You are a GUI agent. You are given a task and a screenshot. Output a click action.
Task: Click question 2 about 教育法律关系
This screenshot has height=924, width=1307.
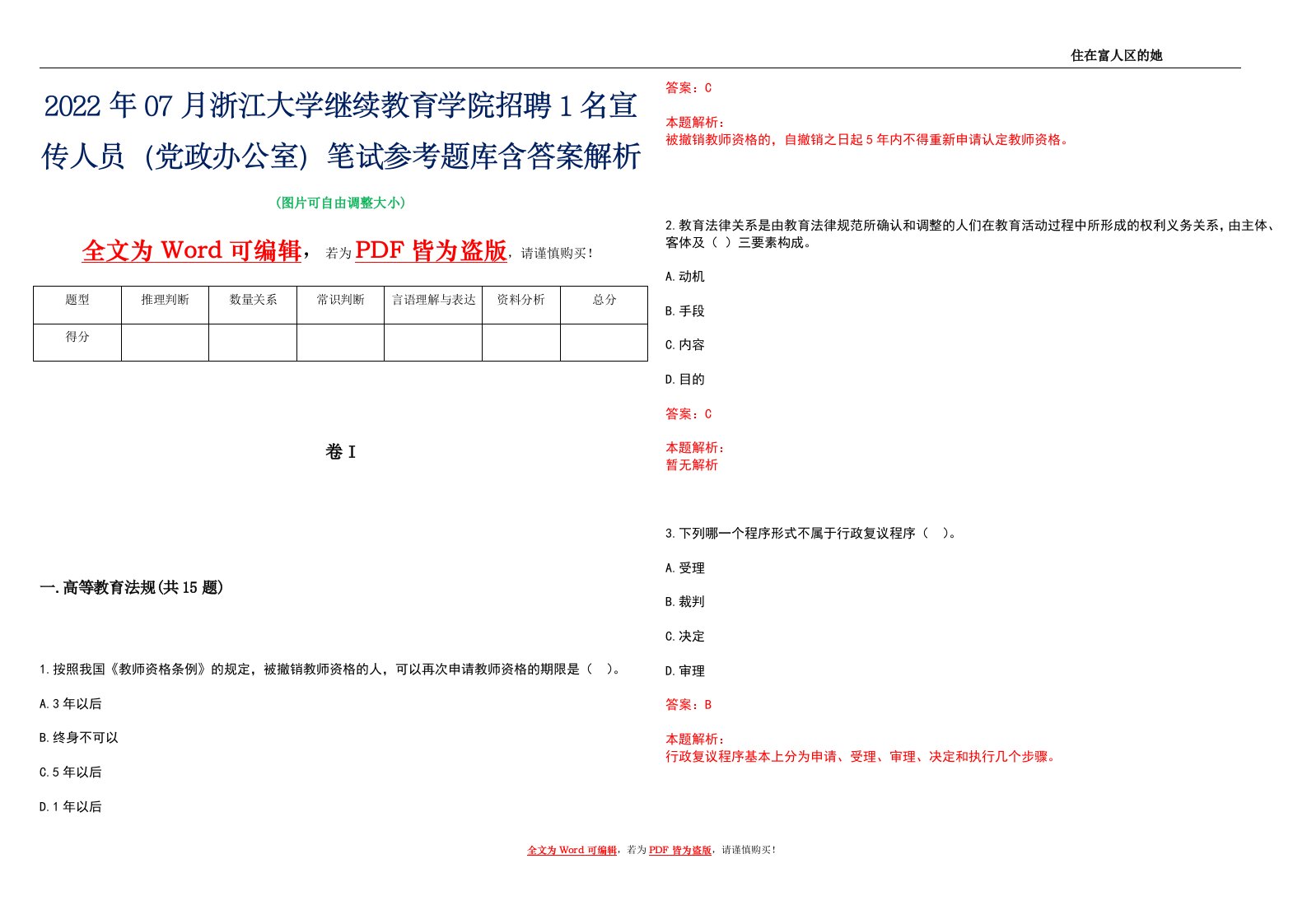tap(972, 234)
